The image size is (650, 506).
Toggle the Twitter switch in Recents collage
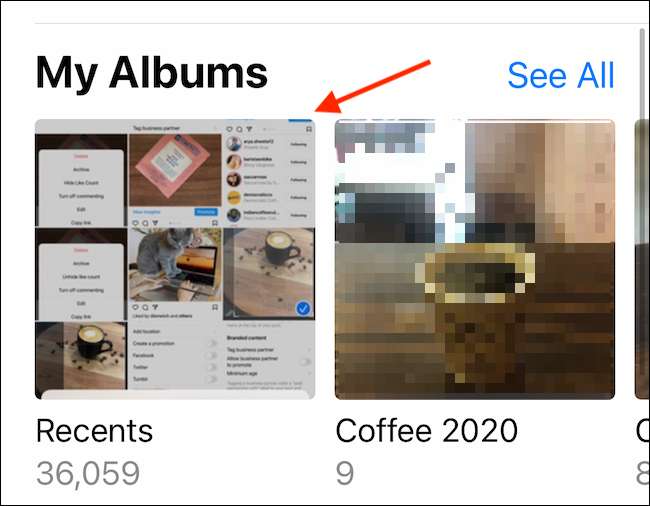coord(211,367)
